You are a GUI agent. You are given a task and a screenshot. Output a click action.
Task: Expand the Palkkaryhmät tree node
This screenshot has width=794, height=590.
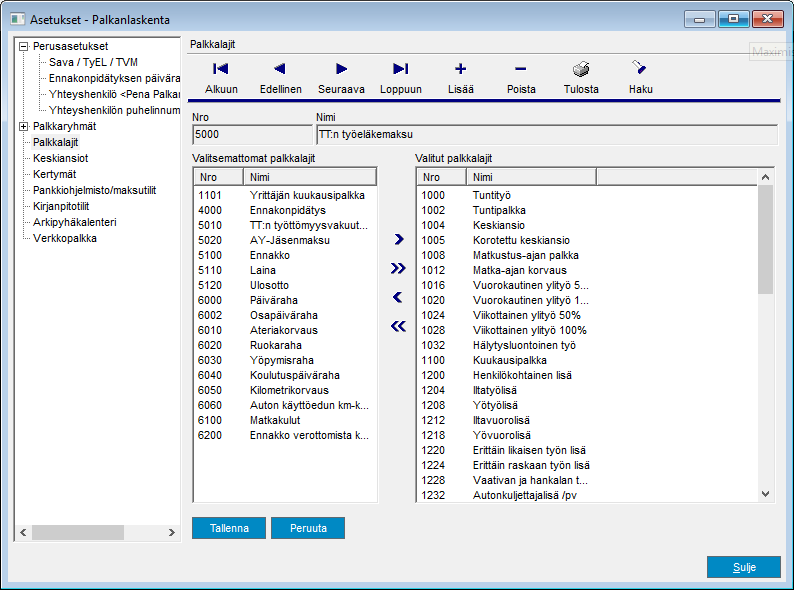[x=23, y=127]
